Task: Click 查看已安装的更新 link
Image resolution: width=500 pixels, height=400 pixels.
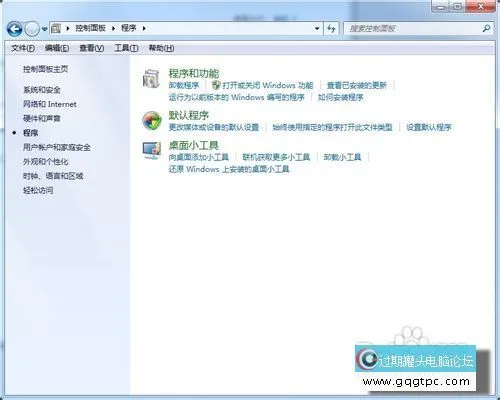Action: coord(357,86)
